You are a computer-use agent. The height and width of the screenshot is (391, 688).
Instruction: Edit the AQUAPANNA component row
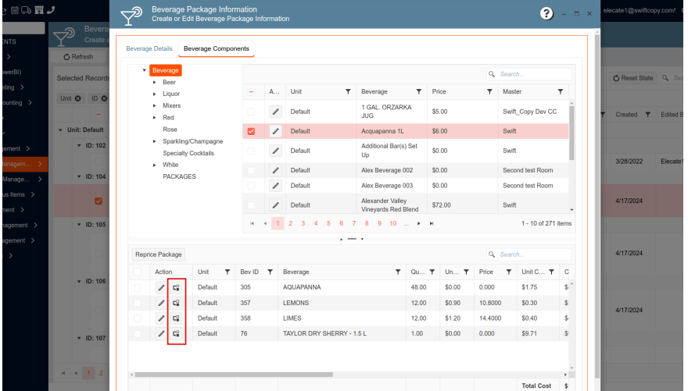pos(161,287)
